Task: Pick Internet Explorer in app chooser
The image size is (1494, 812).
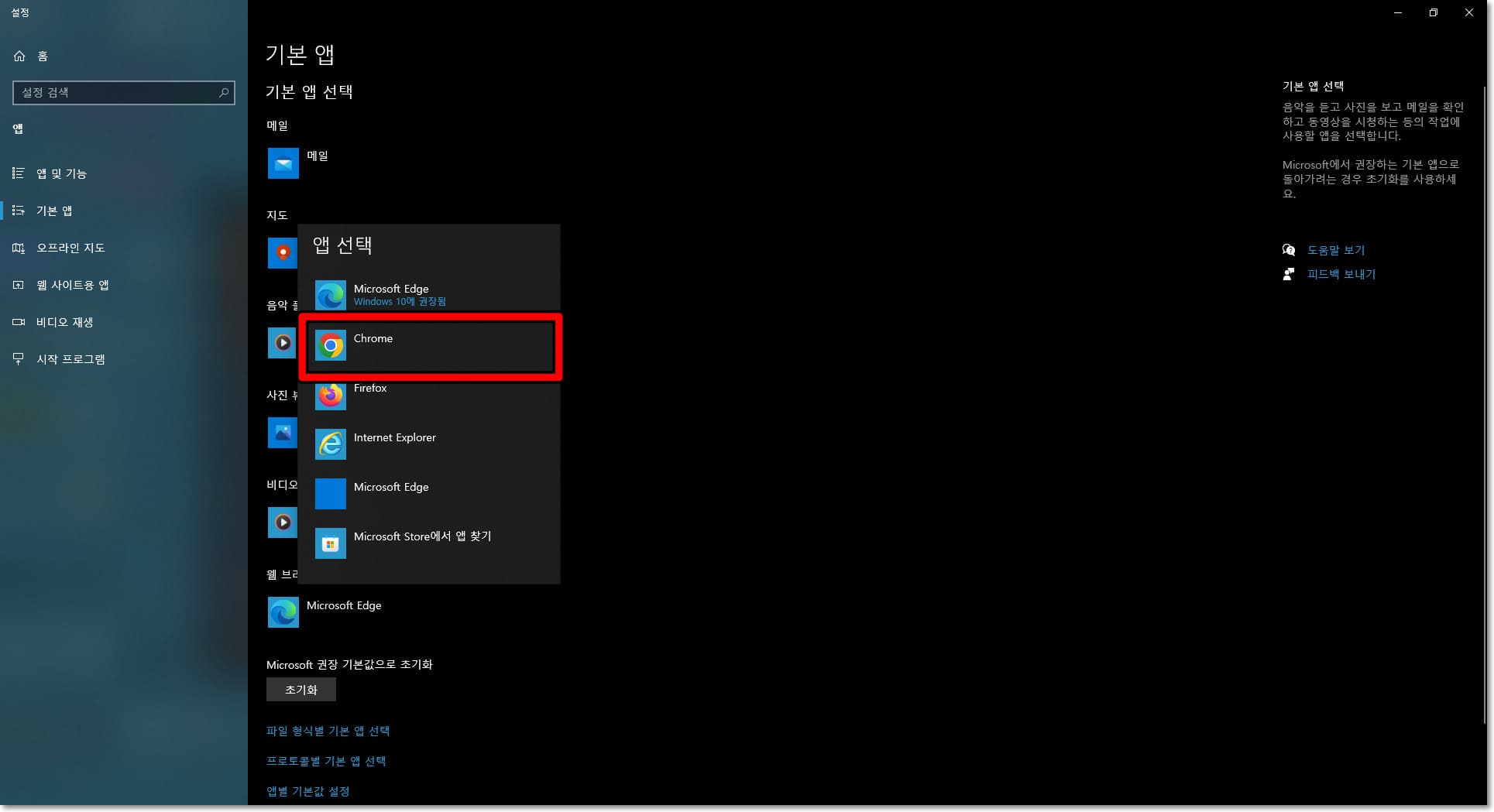Action: [x=431, y=445]
